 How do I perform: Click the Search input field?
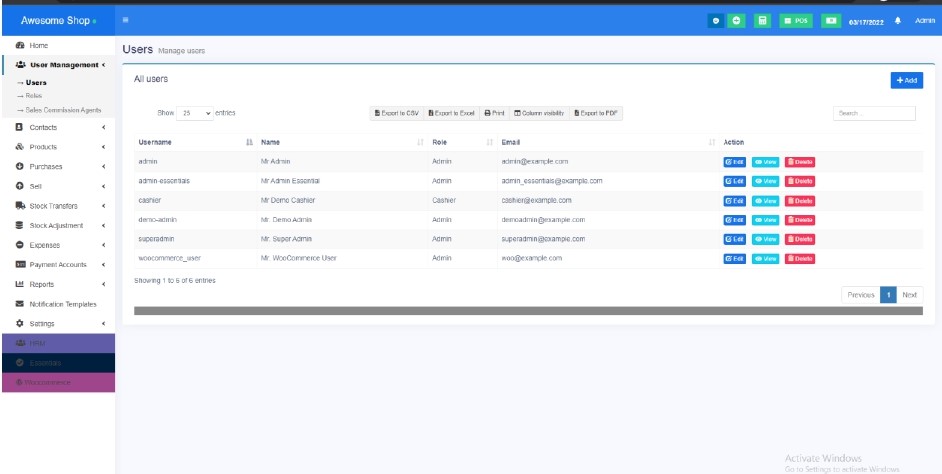pos(874,113)
